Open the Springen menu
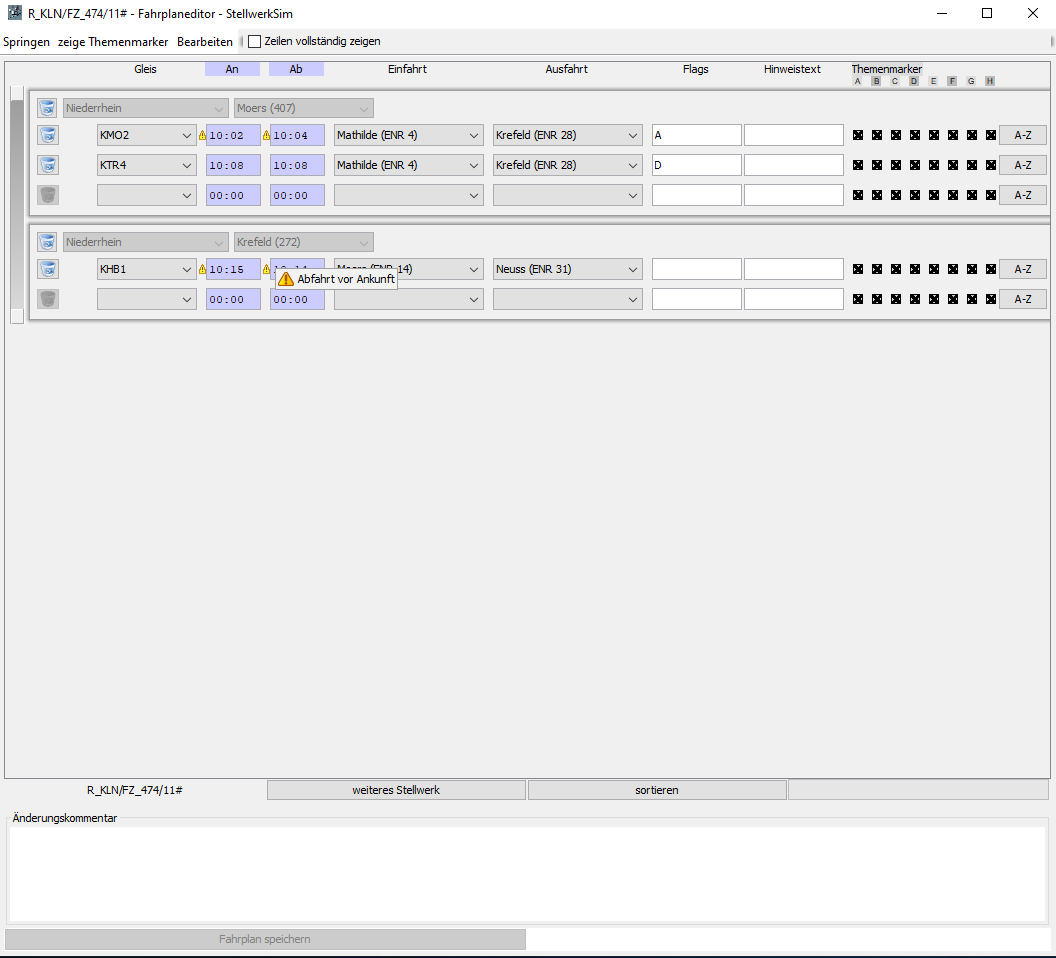1056x958 pixels. pos(26,42)
